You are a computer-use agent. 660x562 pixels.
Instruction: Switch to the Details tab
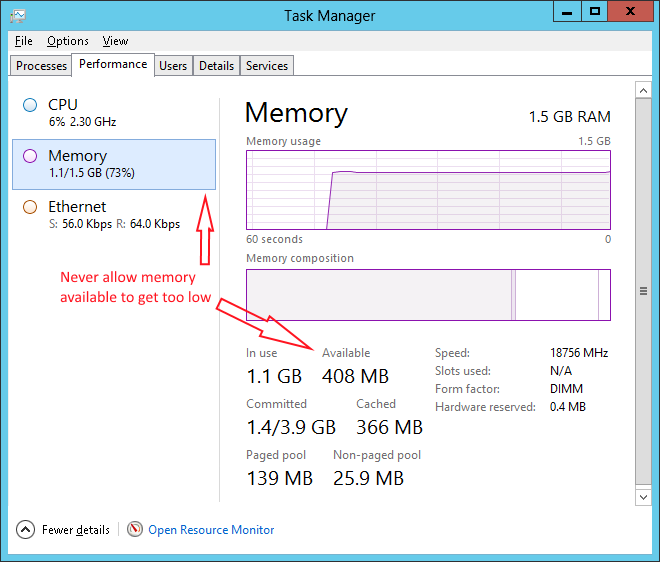tap(216, 66)
